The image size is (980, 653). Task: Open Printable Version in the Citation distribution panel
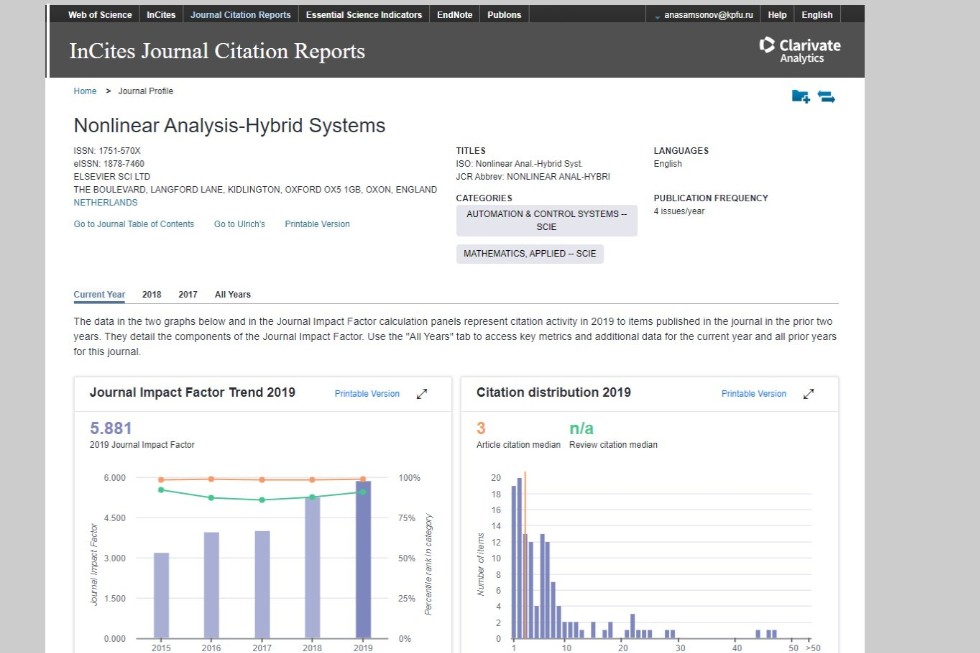tap(753, 394)
